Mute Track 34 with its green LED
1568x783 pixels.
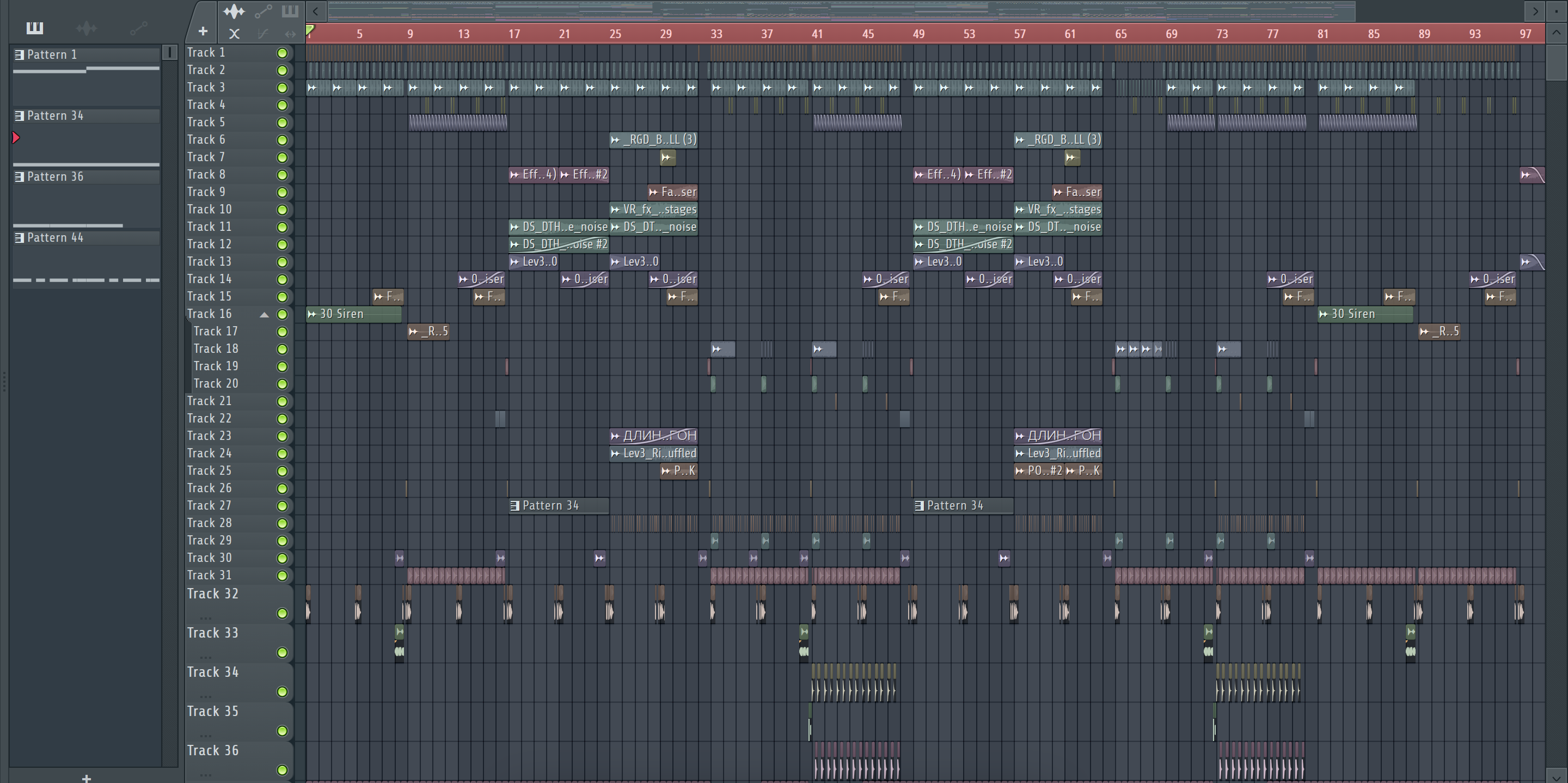(283, 692)
